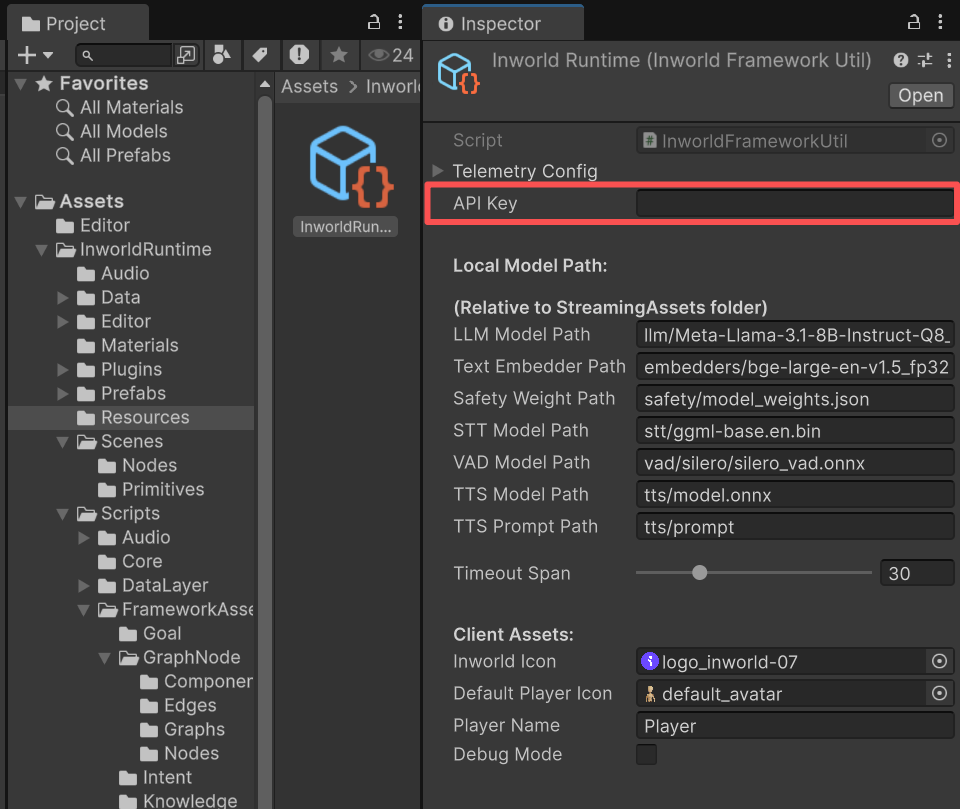This screenshot has width=960, height=809.
Task: Click the script object picker for InworldFrameworkUtil
Action: pyautogui.click(x=939, y=140)
